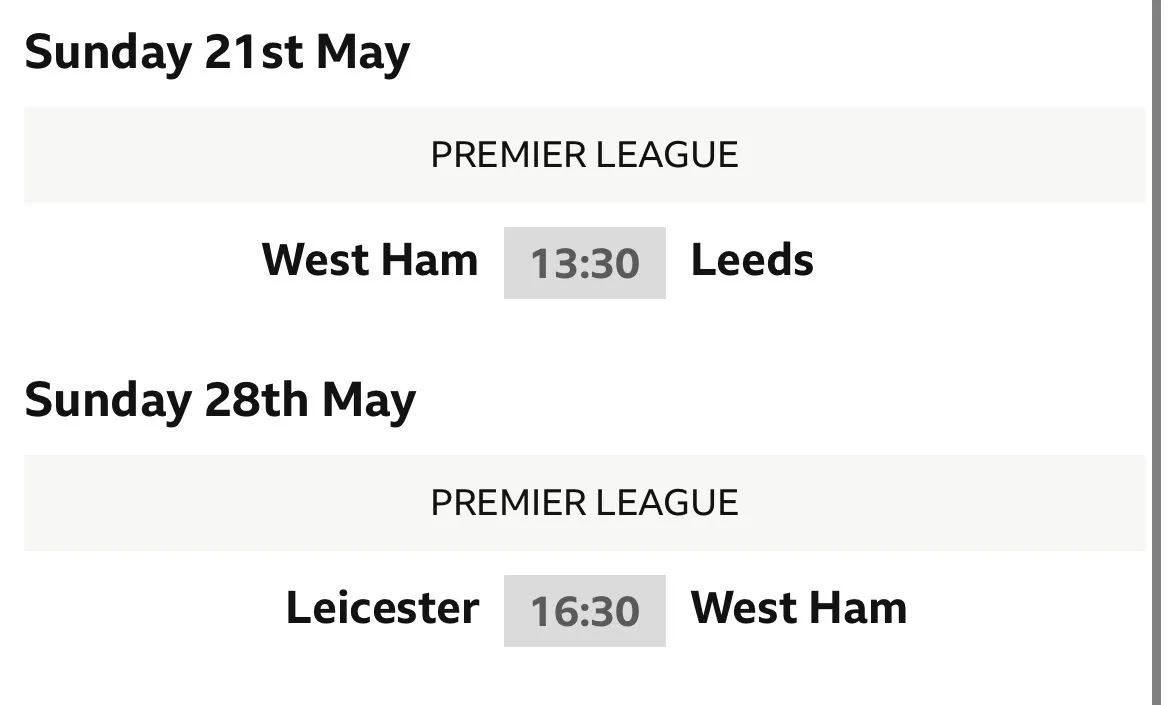The width and height of the screenshot is (1170, 705).
Task: Select the Premier League header above Leicester fixture
Action: pyautogui.click(x=584, y=502)
